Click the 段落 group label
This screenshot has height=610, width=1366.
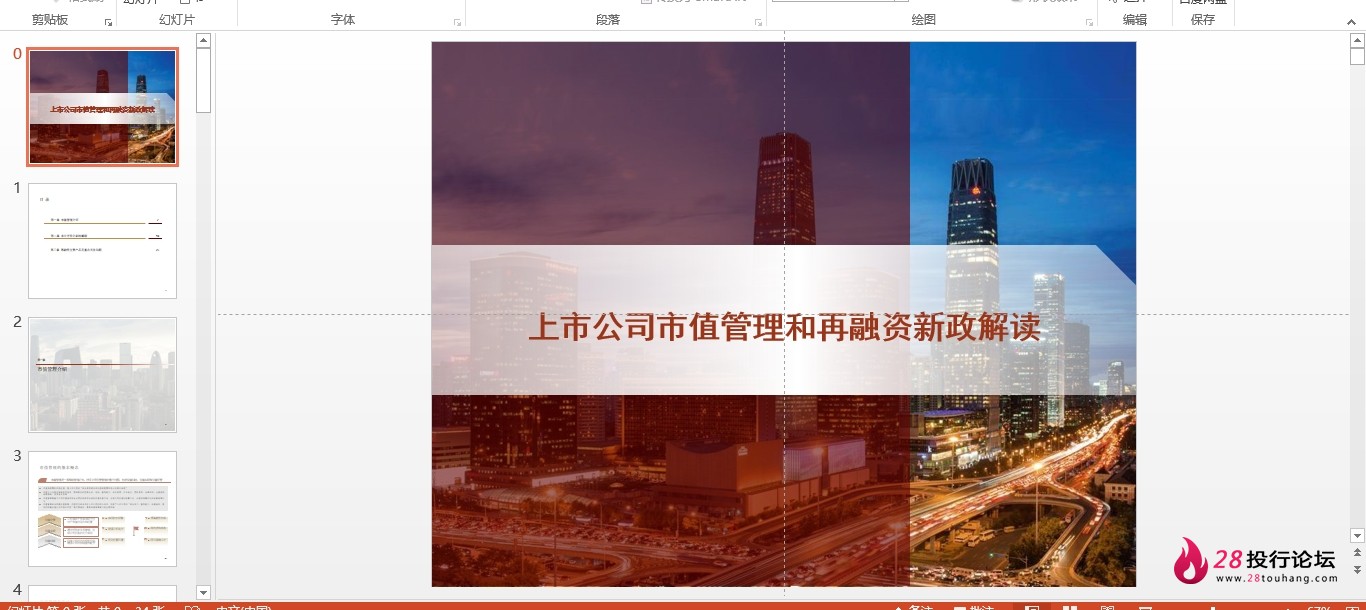click(x=608, y=19)
